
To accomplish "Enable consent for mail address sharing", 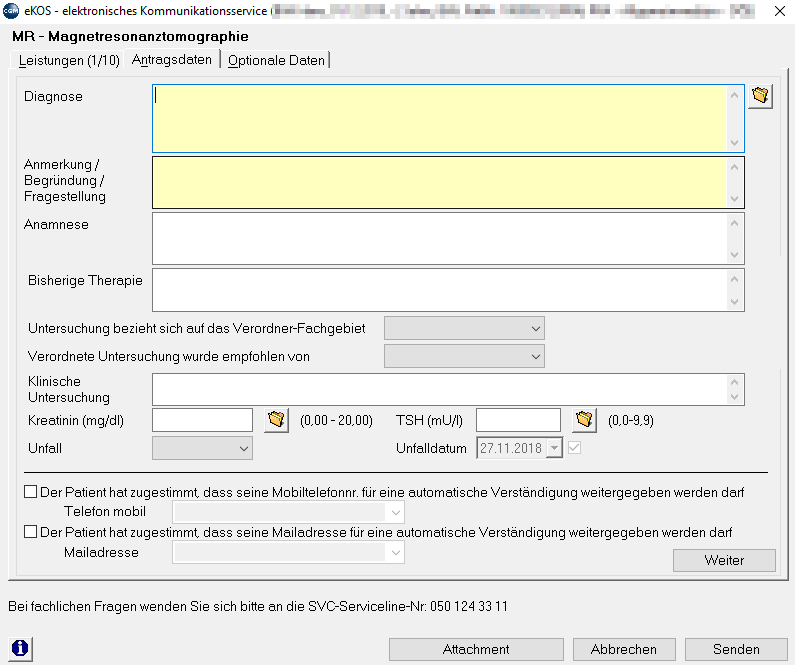I will coord(30,532).
